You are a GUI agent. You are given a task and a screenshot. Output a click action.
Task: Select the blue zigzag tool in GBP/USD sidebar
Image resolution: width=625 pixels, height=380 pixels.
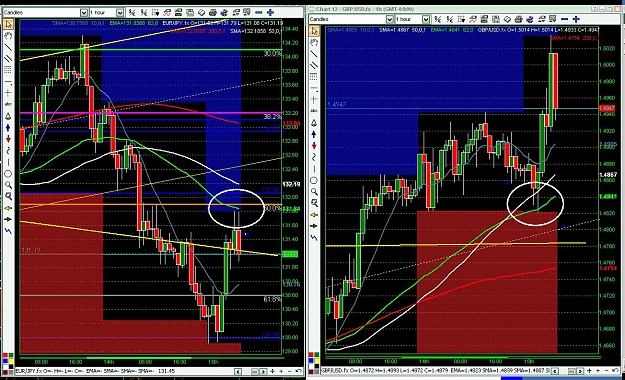tap(314, 238)
